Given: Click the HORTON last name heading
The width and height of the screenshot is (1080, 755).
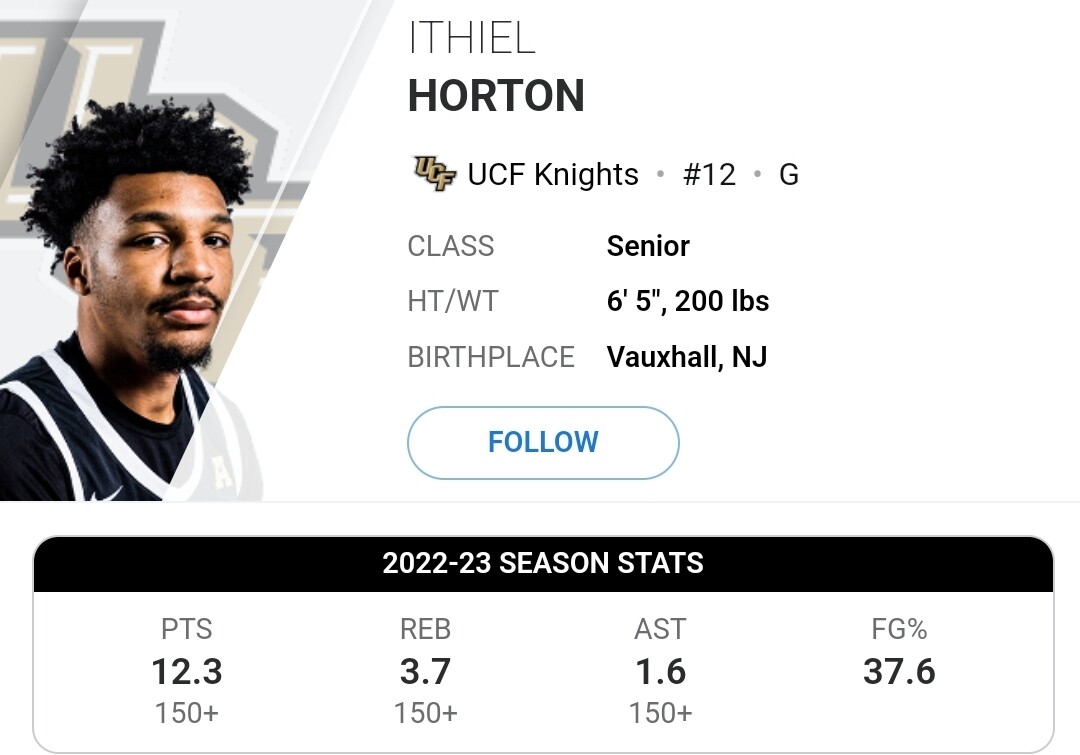Looking at the screenshot, I should click(x=496, y=96).
